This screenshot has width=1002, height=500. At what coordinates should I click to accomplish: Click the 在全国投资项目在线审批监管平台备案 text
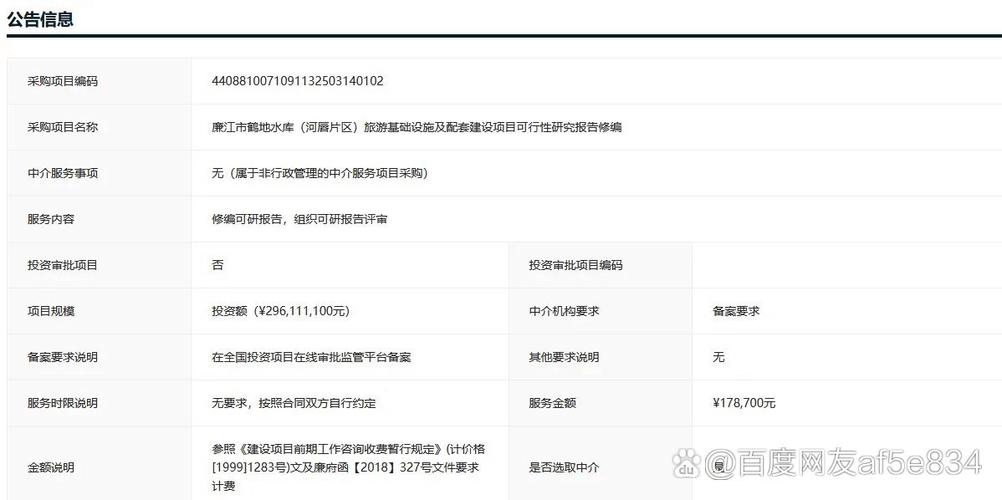(x=311, y=357)
